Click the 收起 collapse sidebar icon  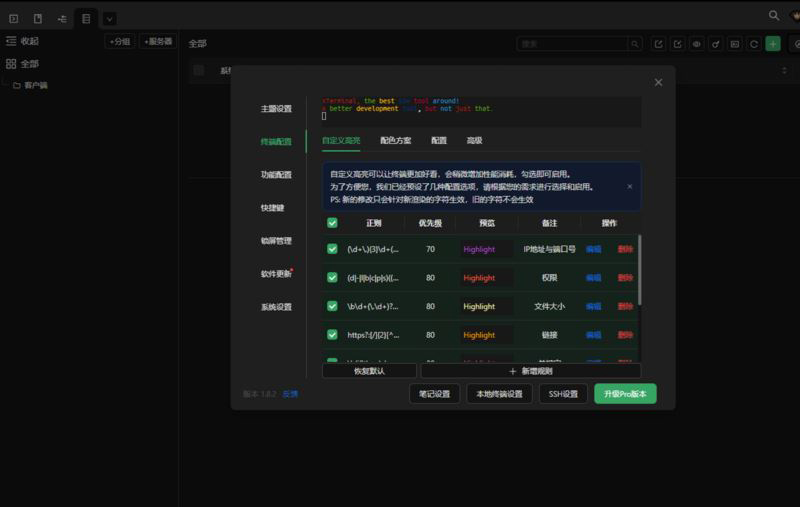[12, 41]
